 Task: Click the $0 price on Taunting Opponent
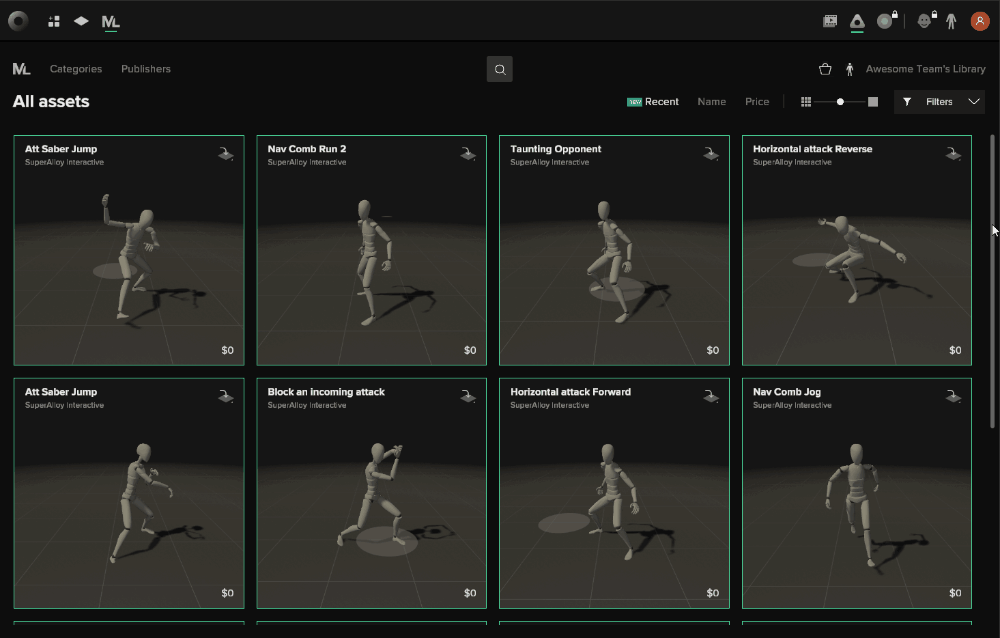pyautogui.click(x=712, y=350)
